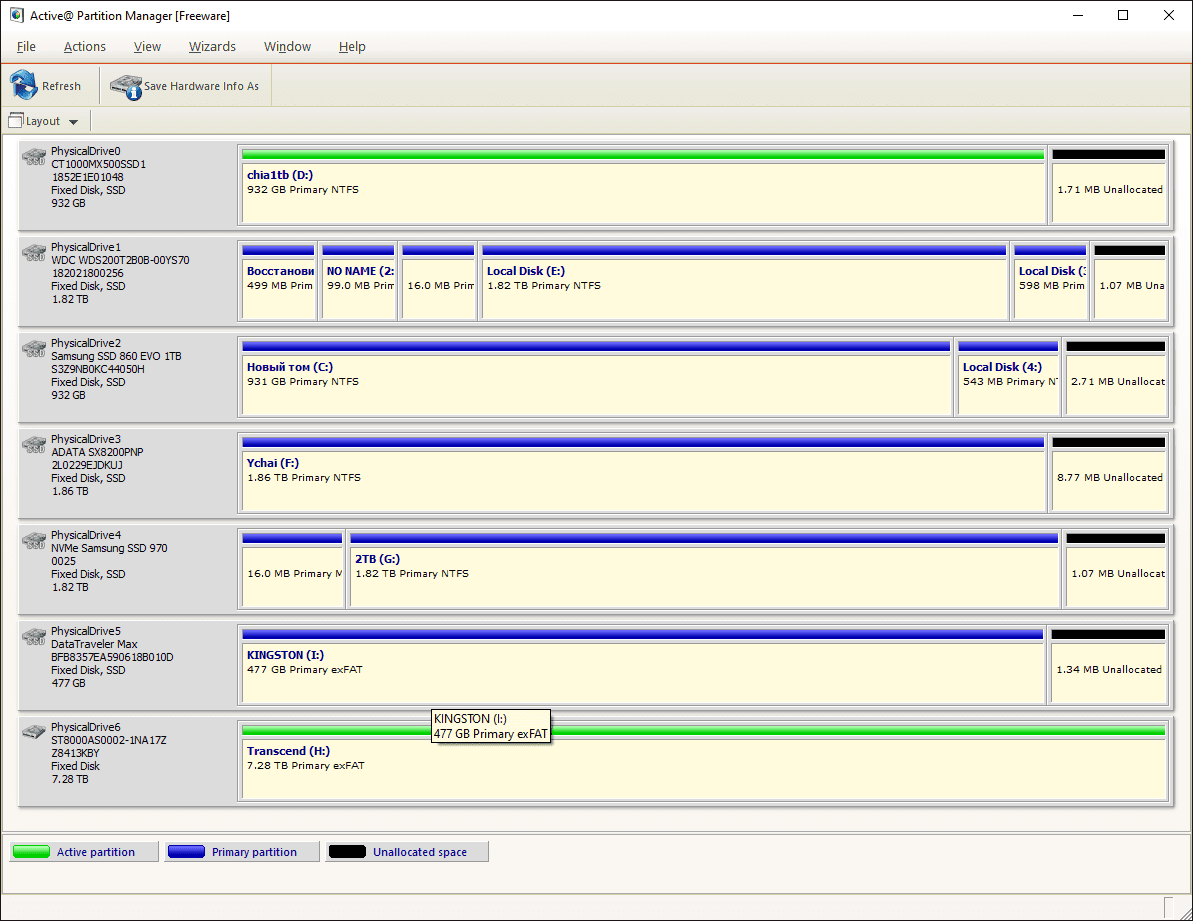Select the Transcend (H:) partition
This screenshot has width=1193, height=921.
(703, 761)
